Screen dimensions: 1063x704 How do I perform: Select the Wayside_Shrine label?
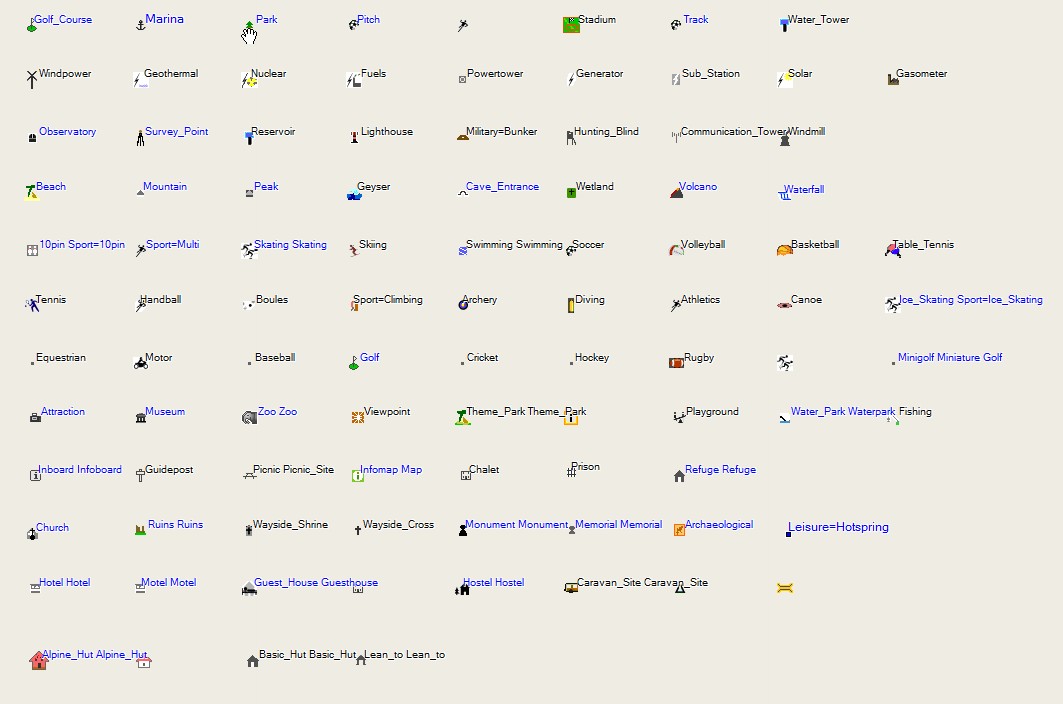coord(290,524)
